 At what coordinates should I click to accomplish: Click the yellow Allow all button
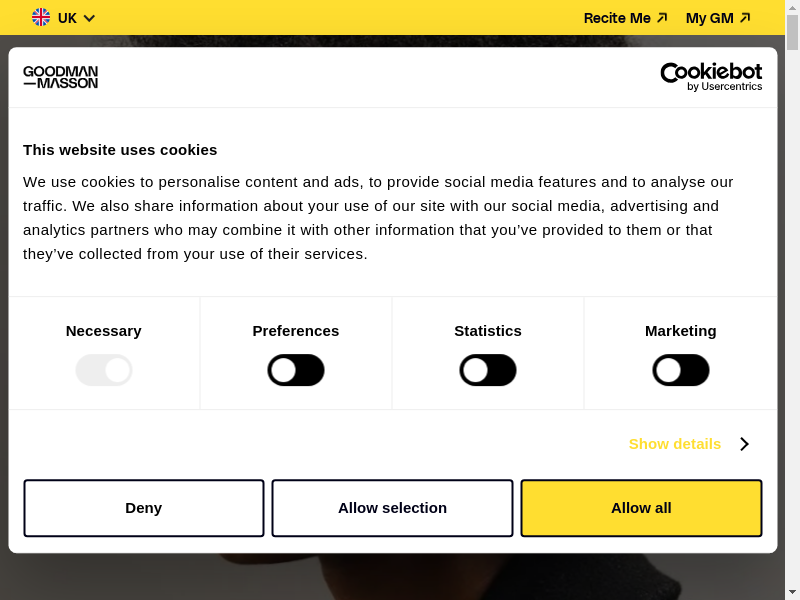641,508
